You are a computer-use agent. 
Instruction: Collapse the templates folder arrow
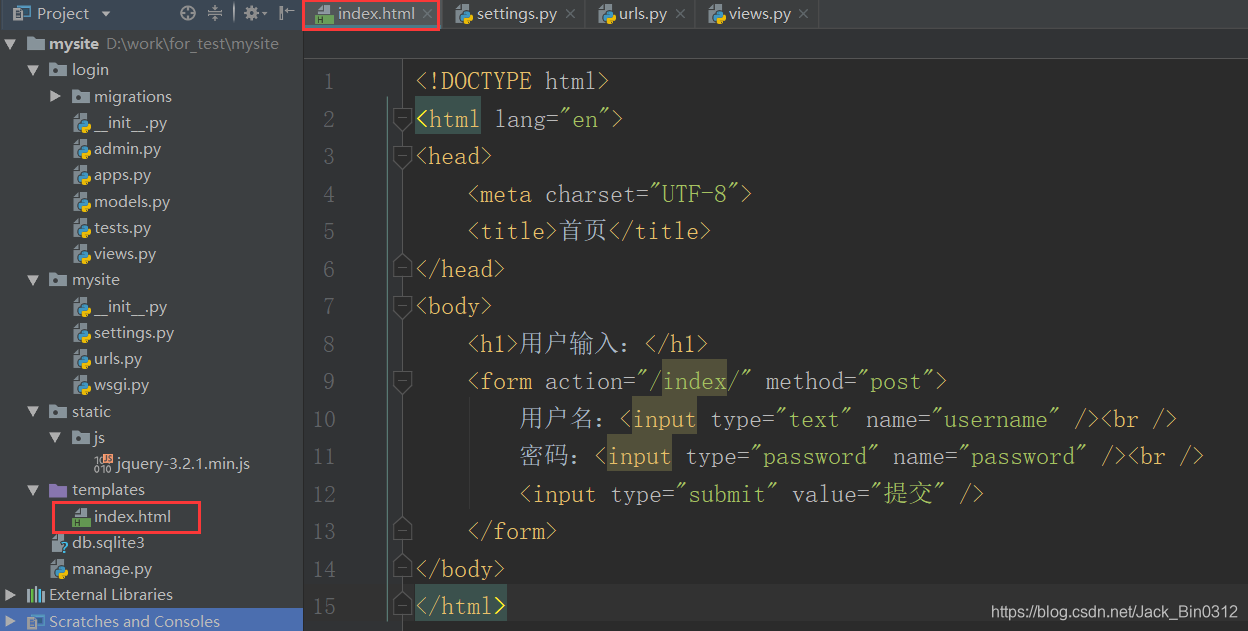33,490
